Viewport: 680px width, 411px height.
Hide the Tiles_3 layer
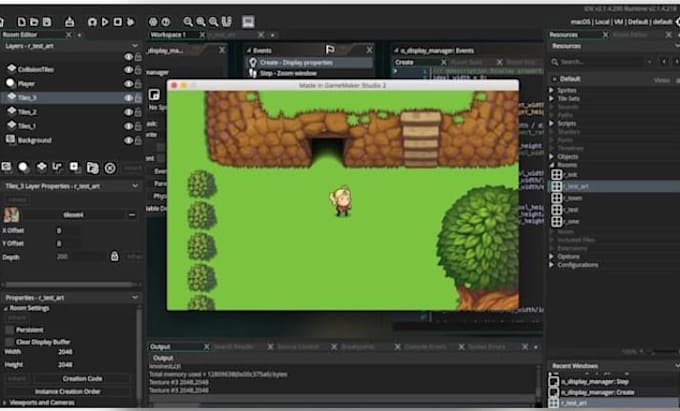click(x=128, y=98)
